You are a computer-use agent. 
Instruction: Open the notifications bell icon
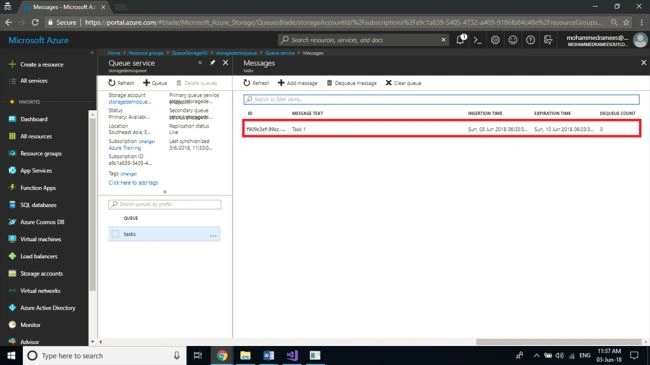(461, 40)
